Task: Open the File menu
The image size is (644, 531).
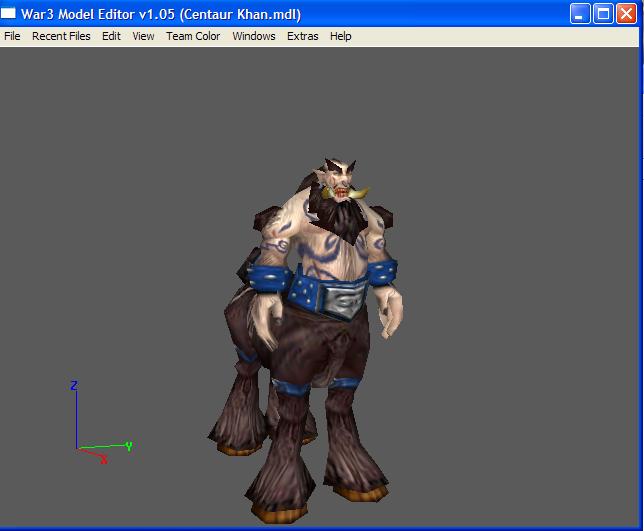Action: tap(12, 36)
